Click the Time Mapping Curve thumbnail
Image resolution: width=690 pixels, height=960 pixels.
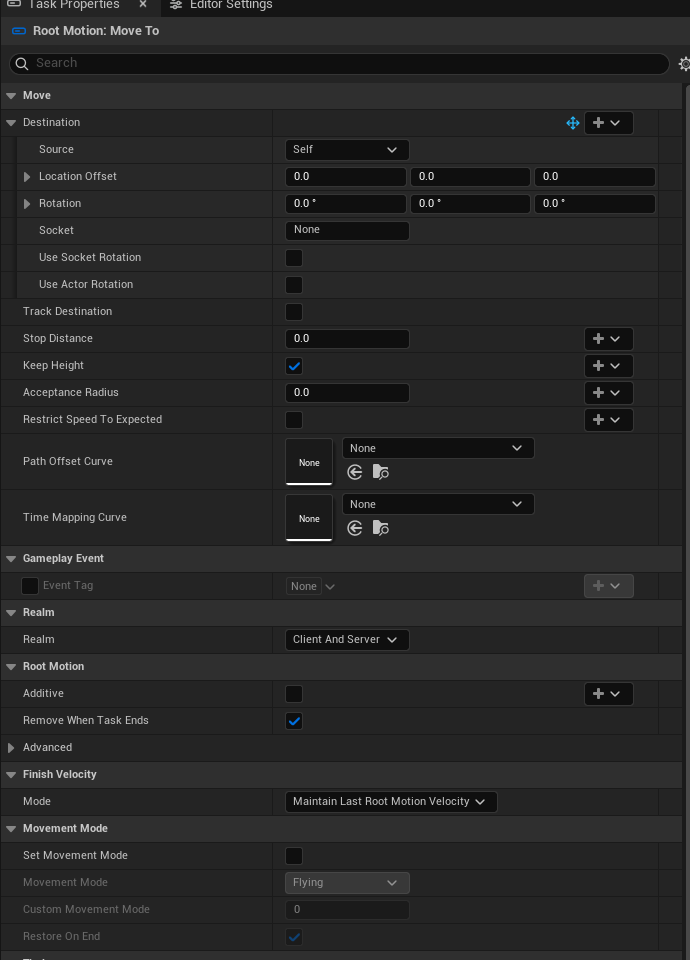(x=309, y=518)
